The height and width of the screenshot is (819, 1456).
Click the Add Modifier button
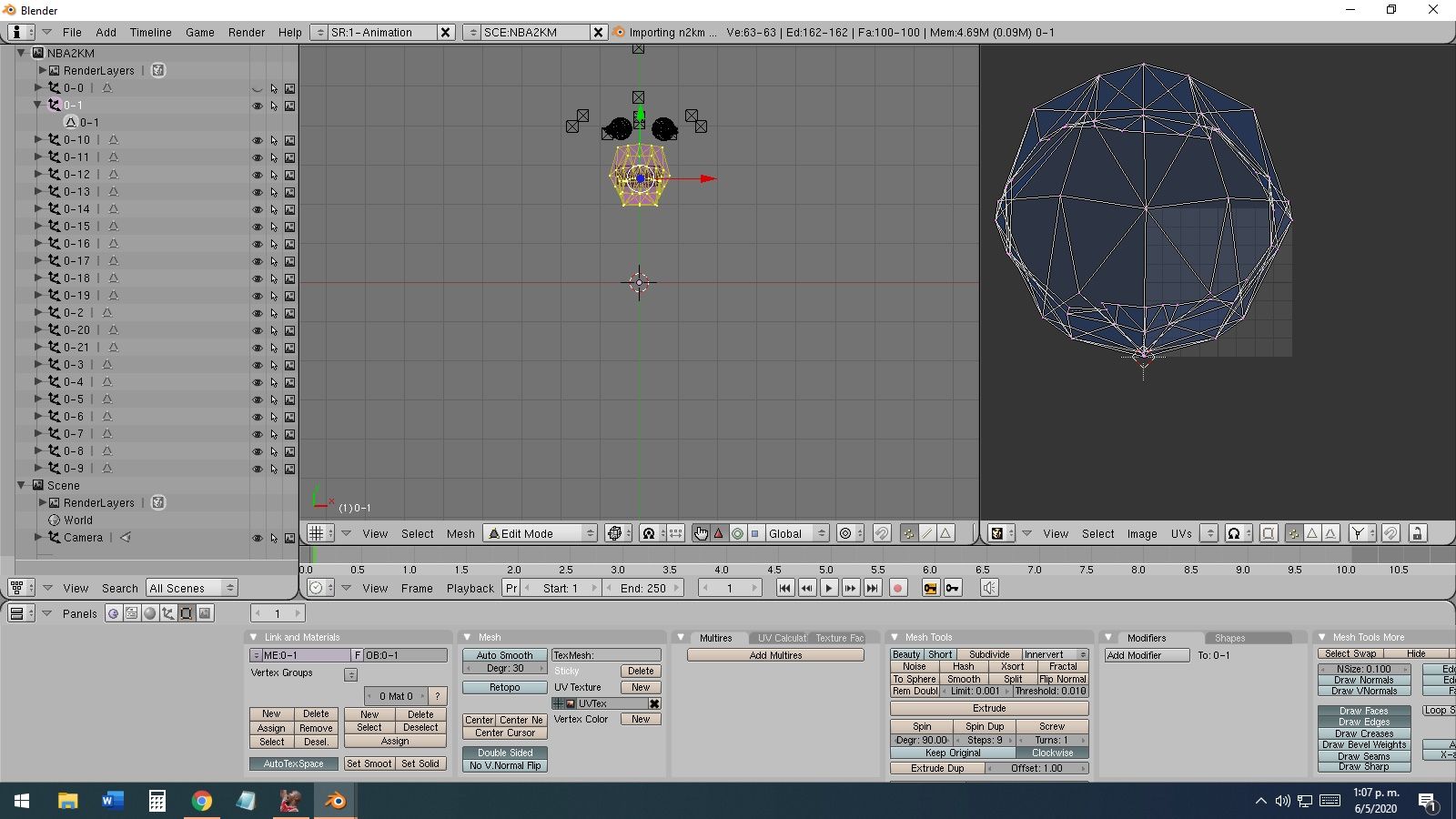click(x=1147, y=655)
